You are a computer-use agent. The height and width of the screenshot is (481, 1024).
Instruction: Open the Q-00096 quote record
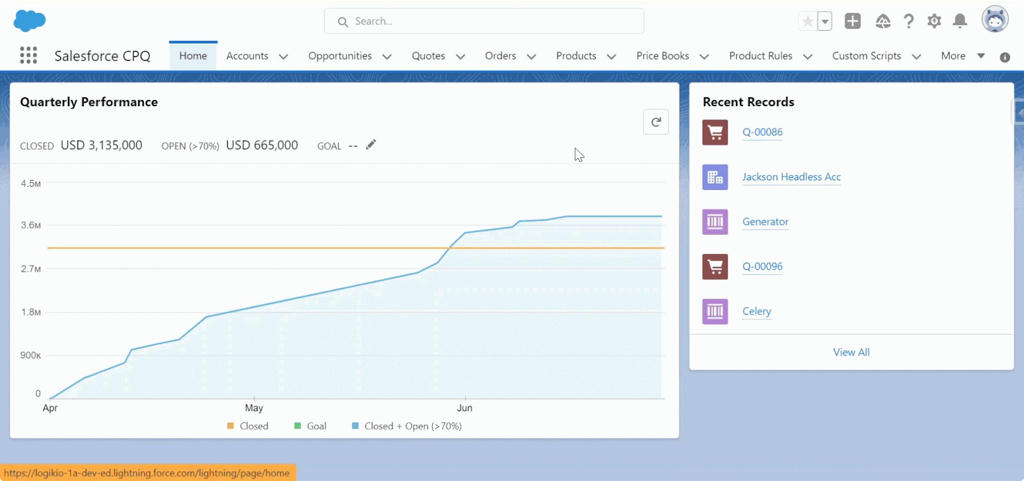click(x=762, y=267)
